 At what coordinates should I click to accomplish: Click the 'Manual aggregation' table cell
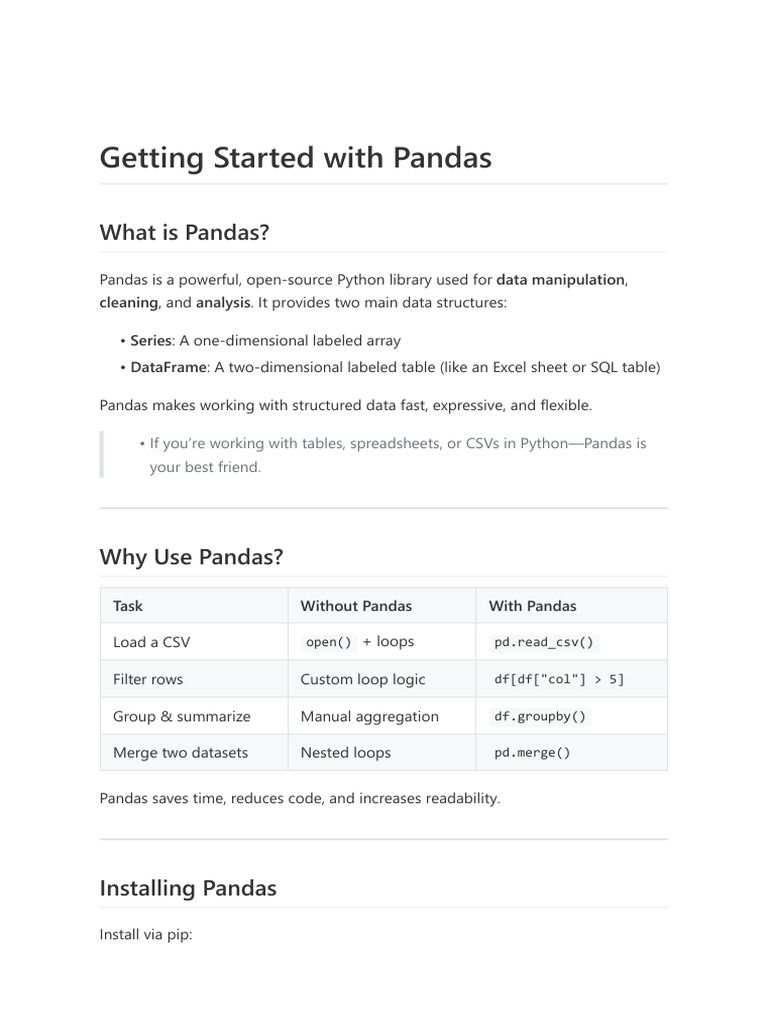[369, 716]
